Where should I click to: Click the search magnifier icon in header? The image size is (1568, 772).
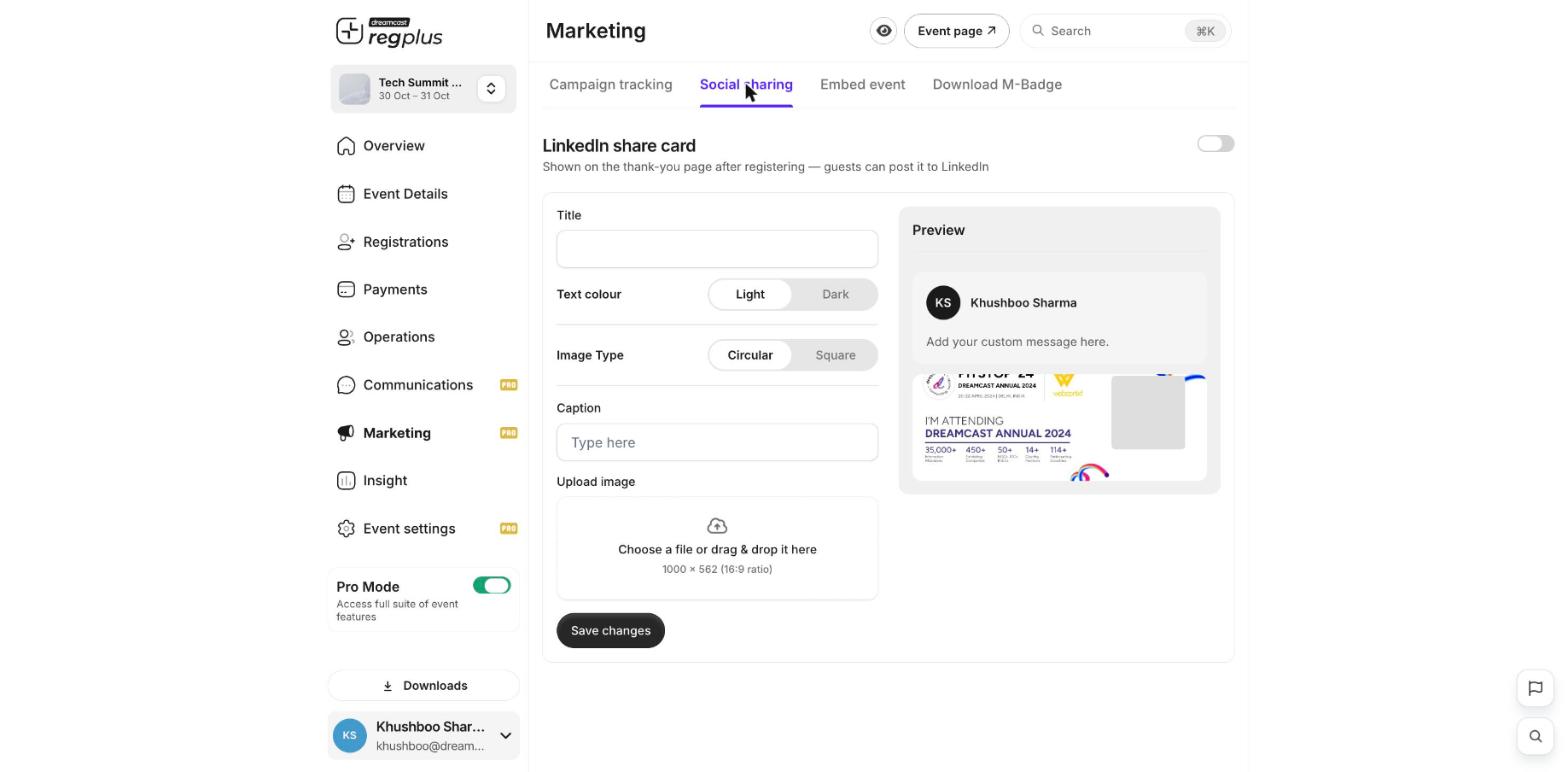pos(1038,31)
